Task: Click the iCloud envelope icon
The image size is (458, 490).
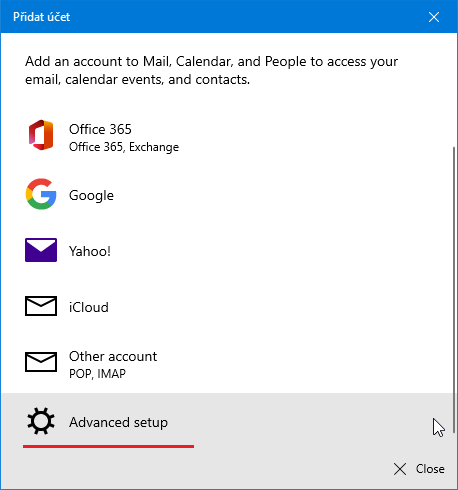Action: (x=41, y=306)
